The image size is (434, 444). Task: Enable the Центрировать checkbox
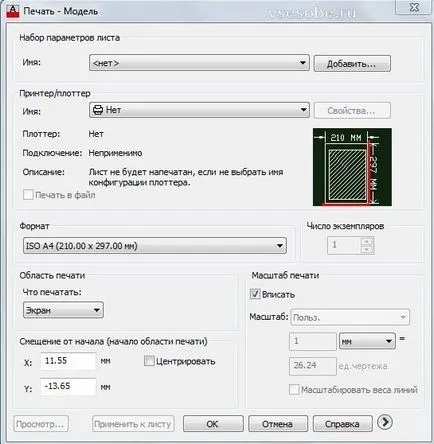(x=149, y=361)
